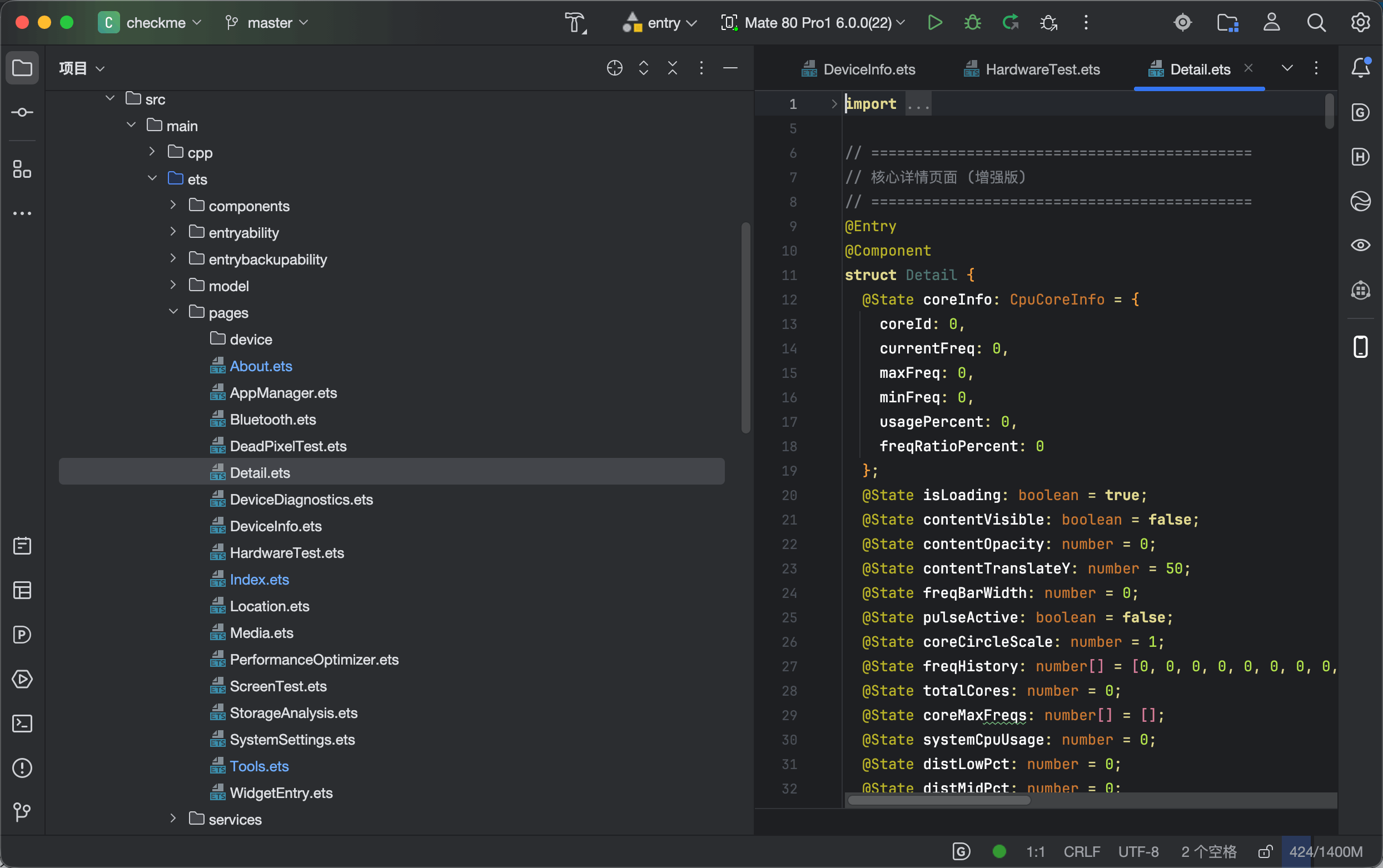Click the Previewer eye icon
Screen dimensions: 1383x868
(1361, 245)
